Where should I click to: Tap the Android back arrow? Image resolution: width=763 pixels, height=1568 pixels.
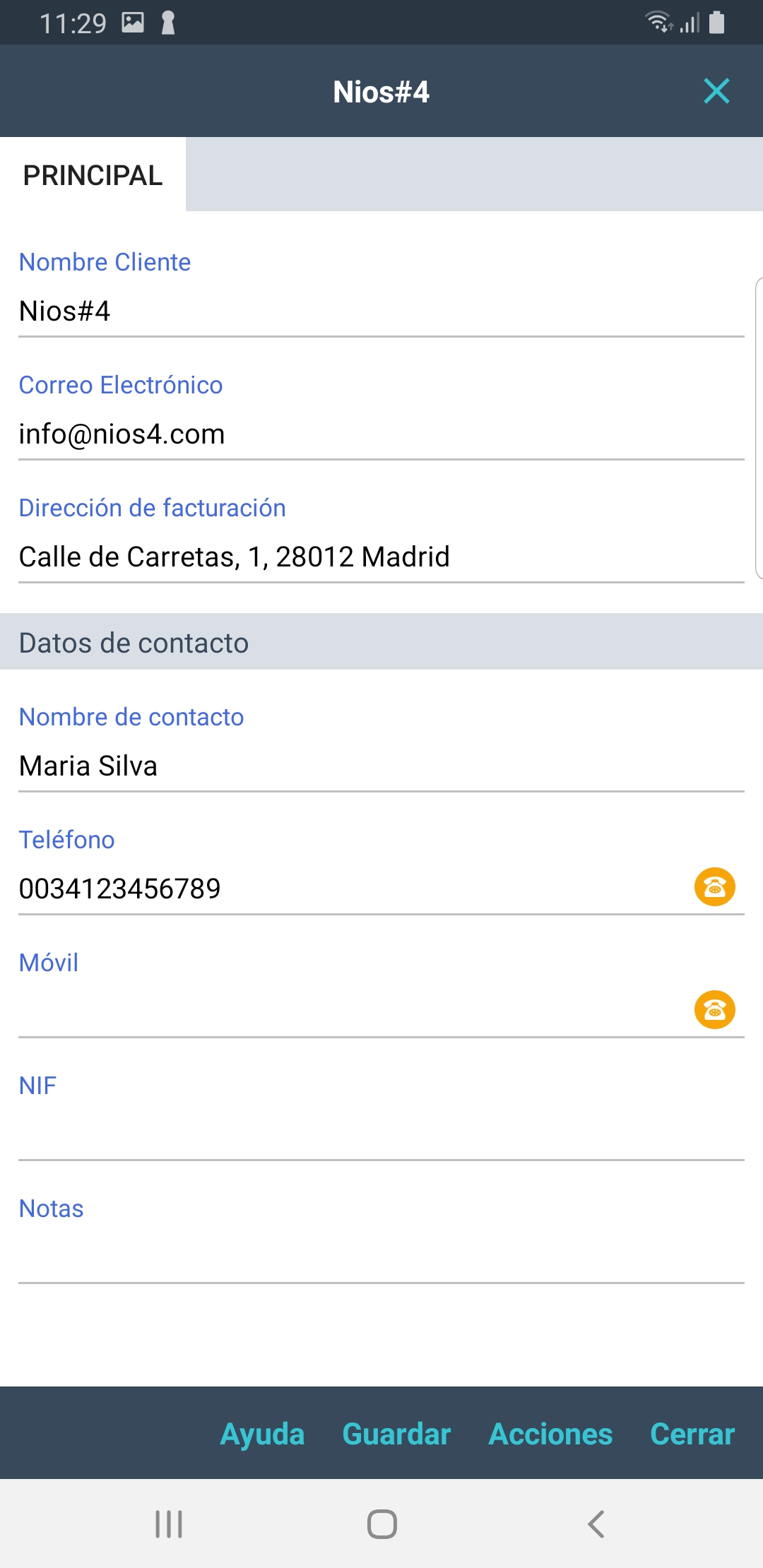click(x=596, y=1524)
